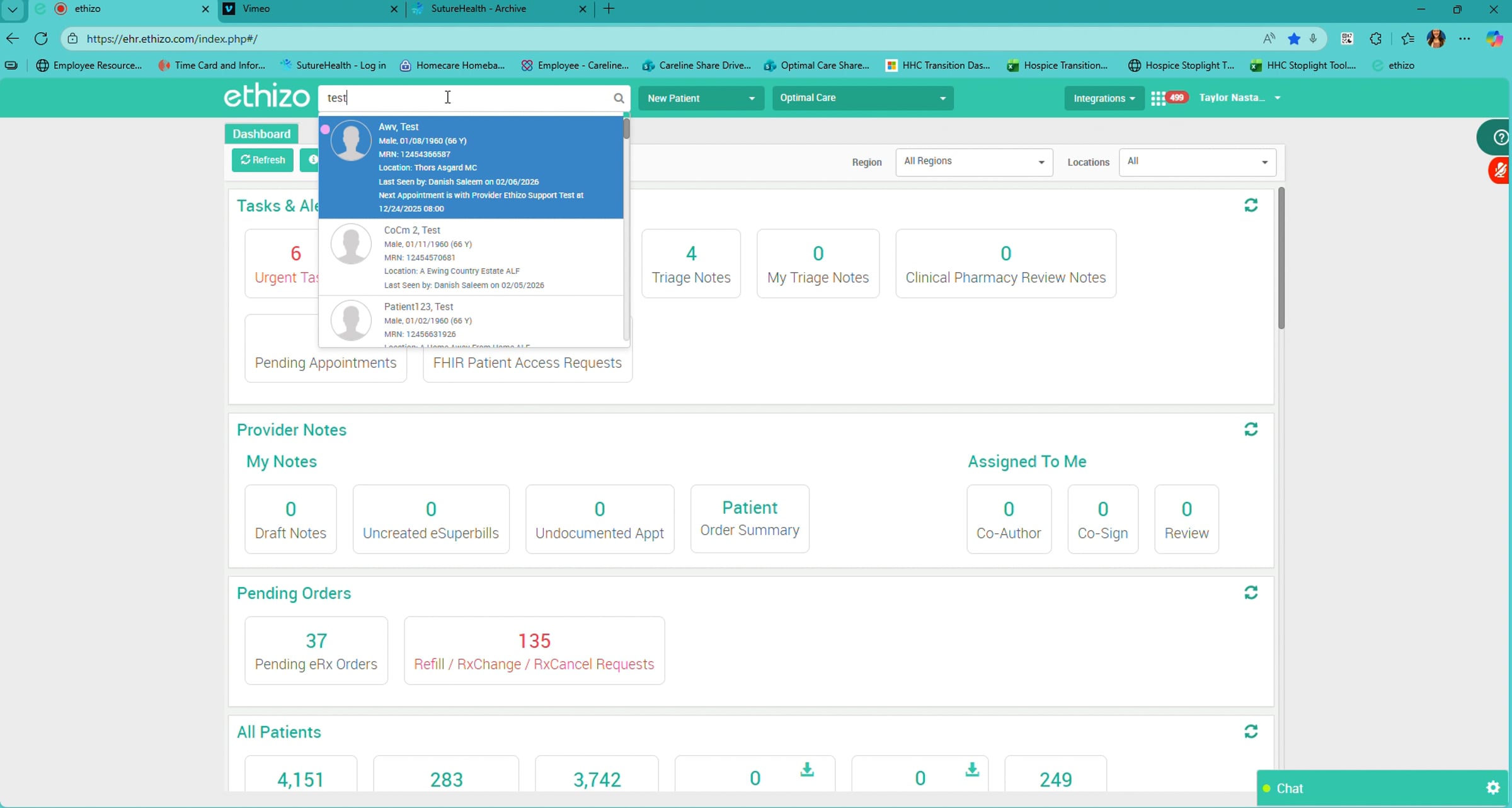Open the Copilot sidebar icon

1494,39
